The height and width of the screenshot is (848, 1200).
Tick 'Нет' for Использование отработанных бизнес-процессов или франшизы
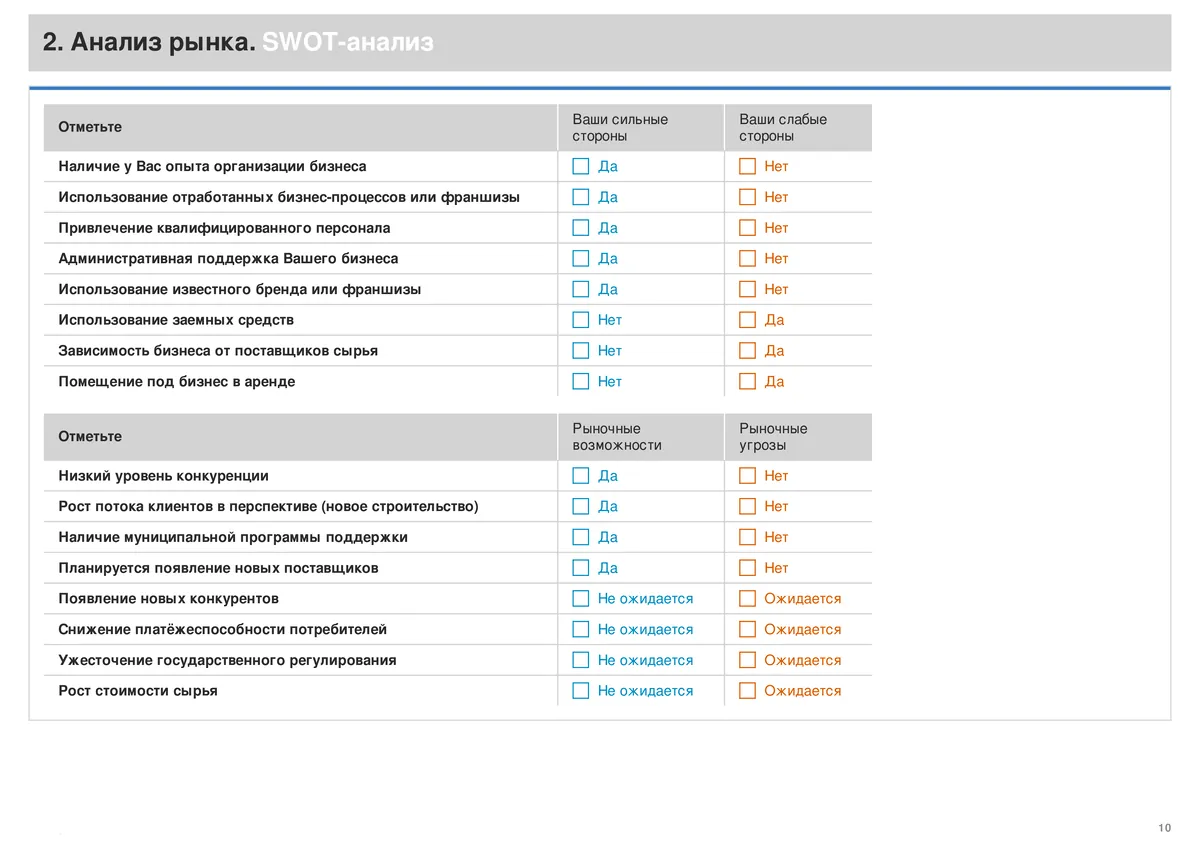[747, 197]
